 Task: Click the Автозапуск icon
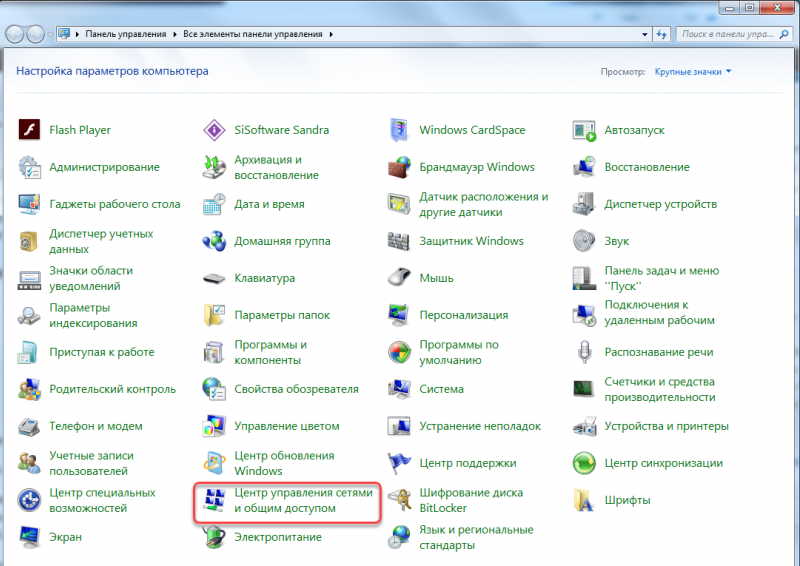tap(584, 130)
